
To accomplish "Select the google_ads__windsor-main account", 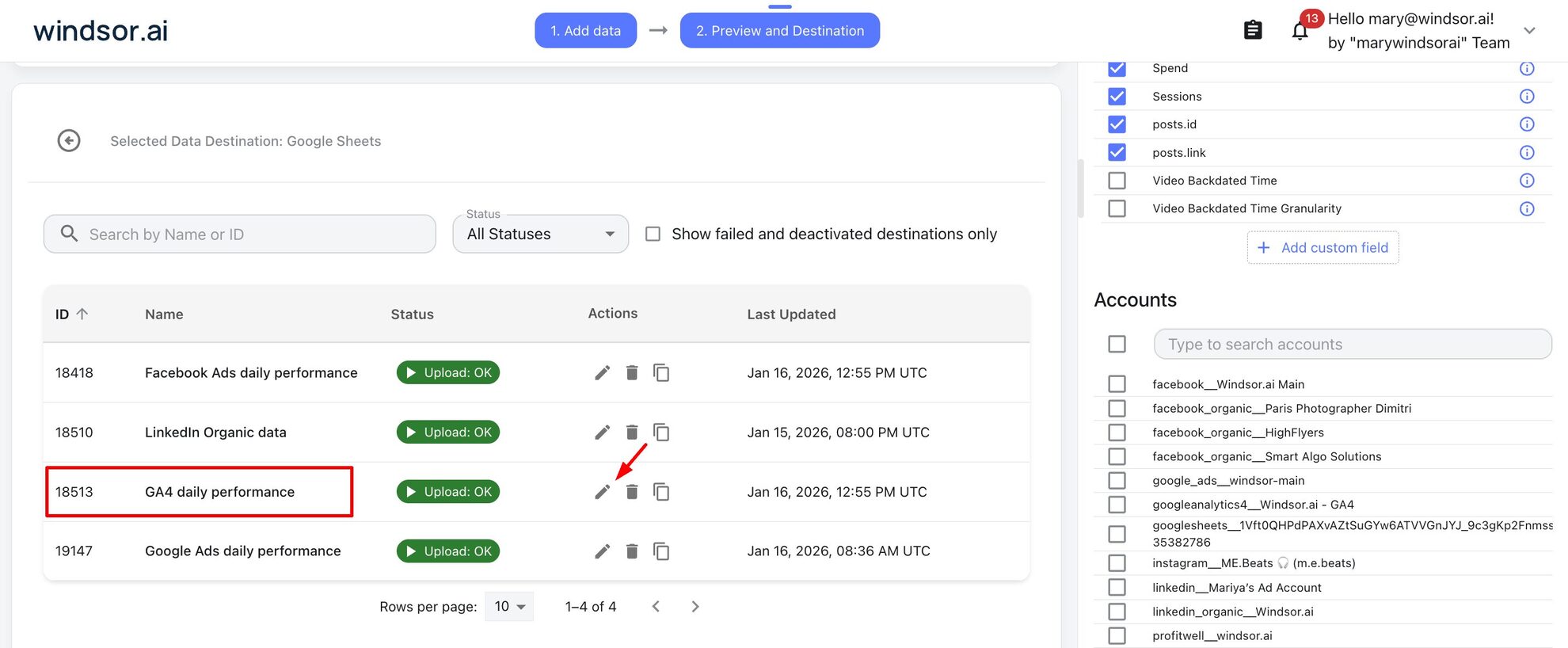I will tap(1117, 481).
